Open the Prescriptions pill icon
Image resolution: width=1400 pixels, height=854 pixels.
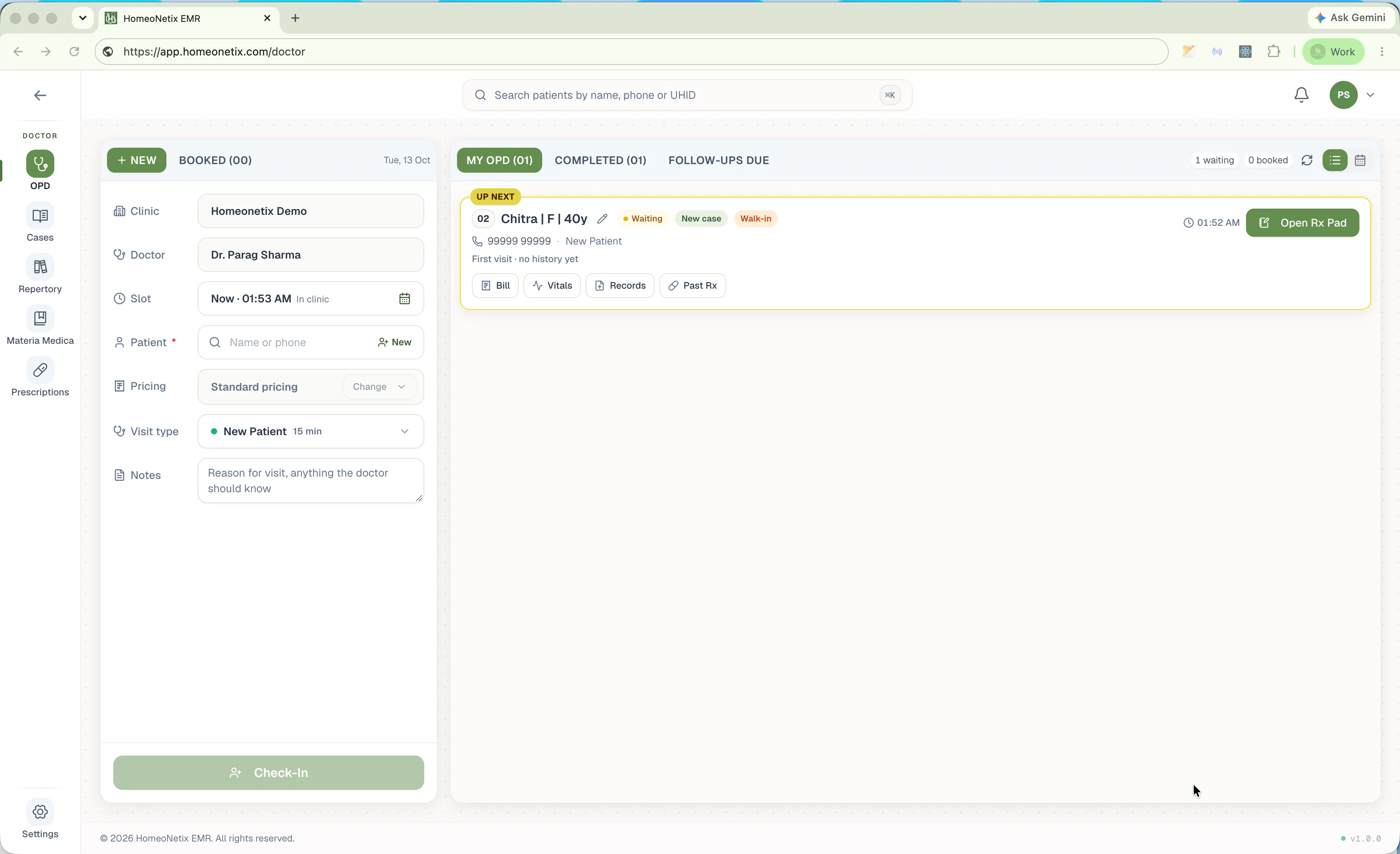pos(40,370)
